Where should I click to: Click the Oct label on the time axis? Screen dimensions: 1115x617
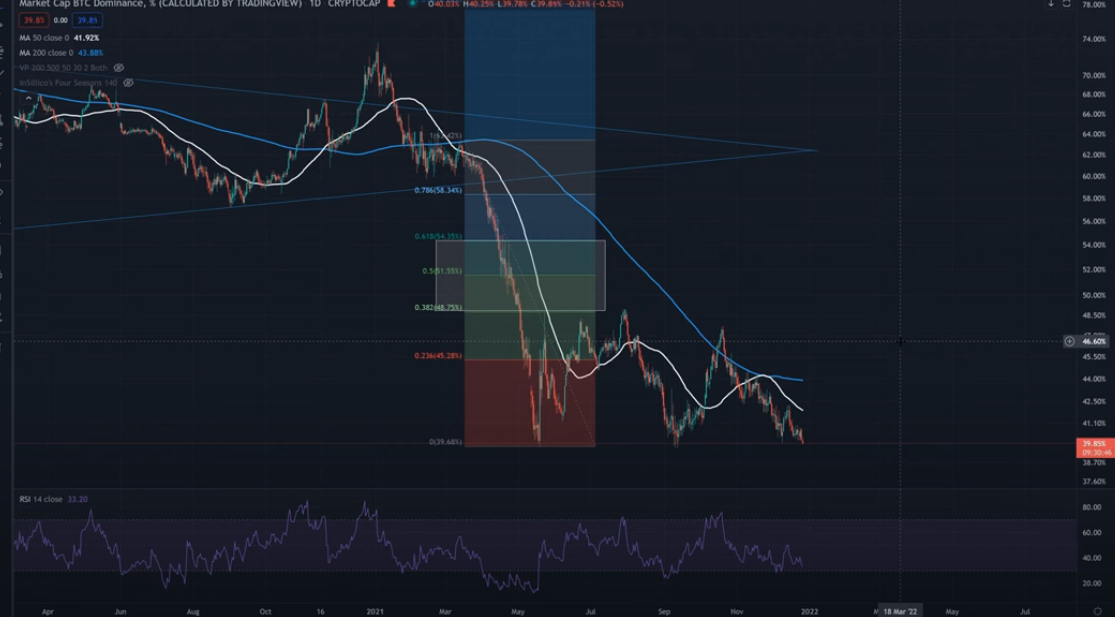click(265, 611)
